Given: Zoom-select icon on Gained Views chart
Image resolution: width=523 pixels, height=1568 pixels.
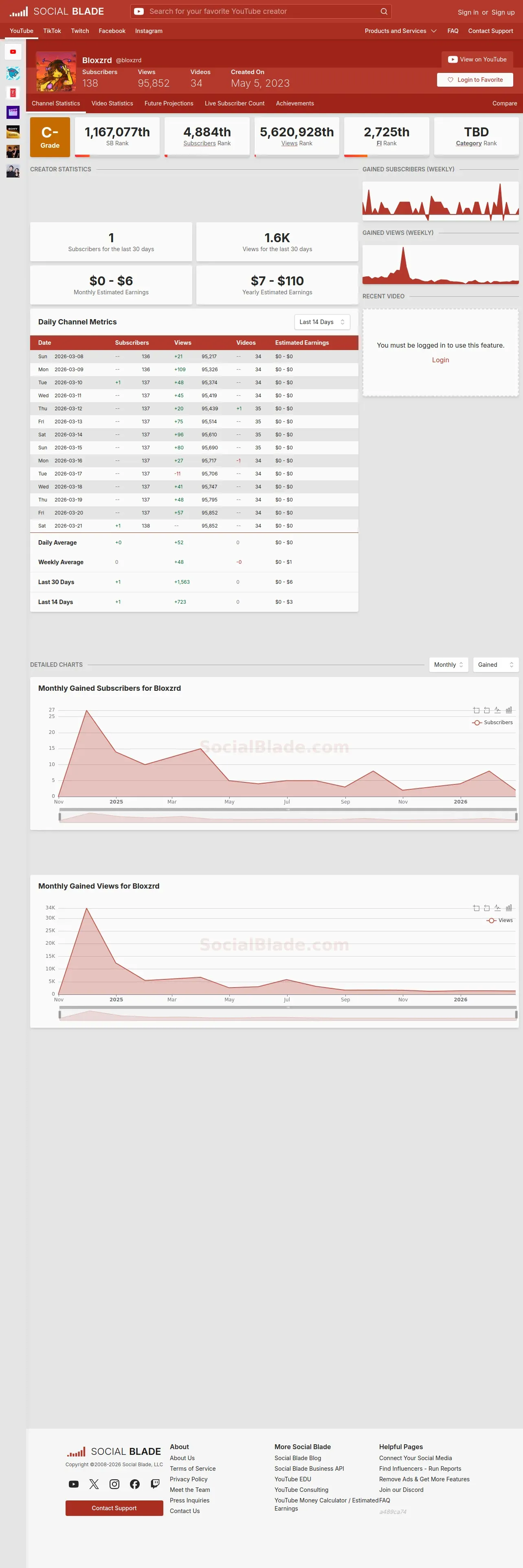Looking at the screenshot, I should click(476, 908).
